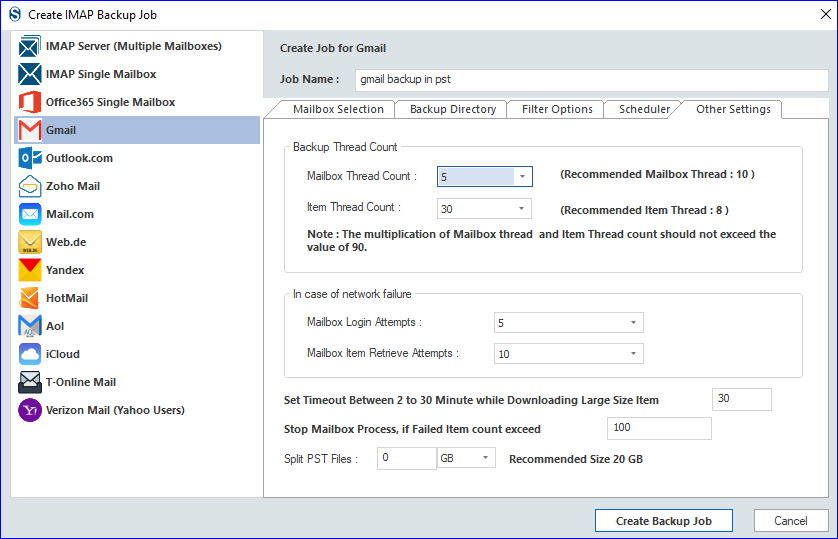Expand Mailbox Login Attempts dropdown arrow

[x=633, y=323]
